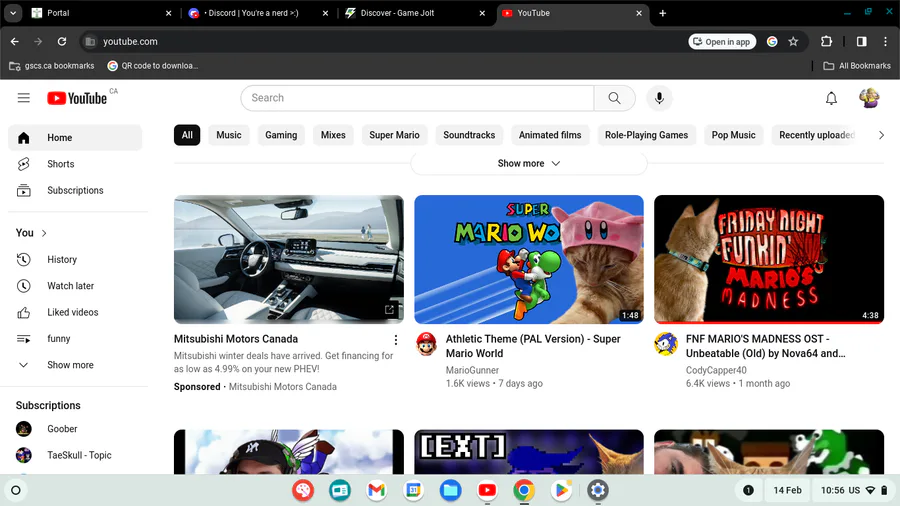Open the Friday Night Funkin thumbnail
The width and height of the screenshot is (900, 506).
click(769, 259)
